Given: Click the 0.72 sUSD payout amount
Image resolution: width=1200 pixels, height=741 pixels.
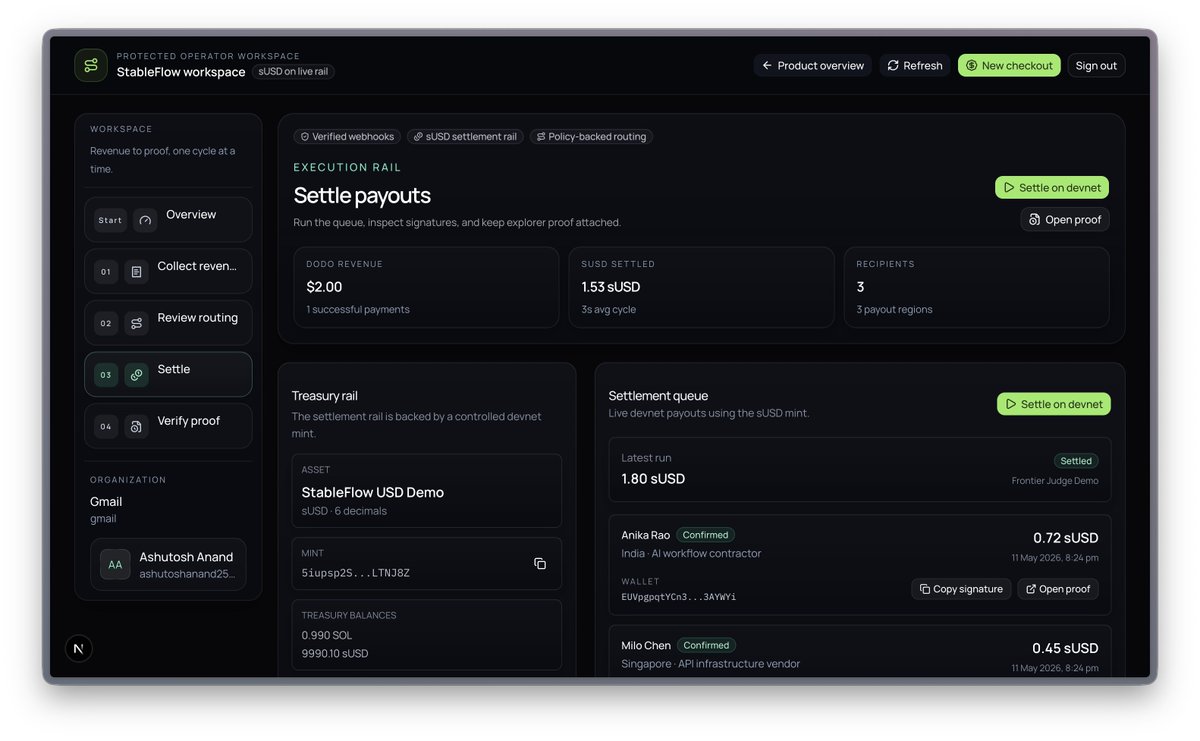Looking at the screenshot, I should click(1065, 538).
